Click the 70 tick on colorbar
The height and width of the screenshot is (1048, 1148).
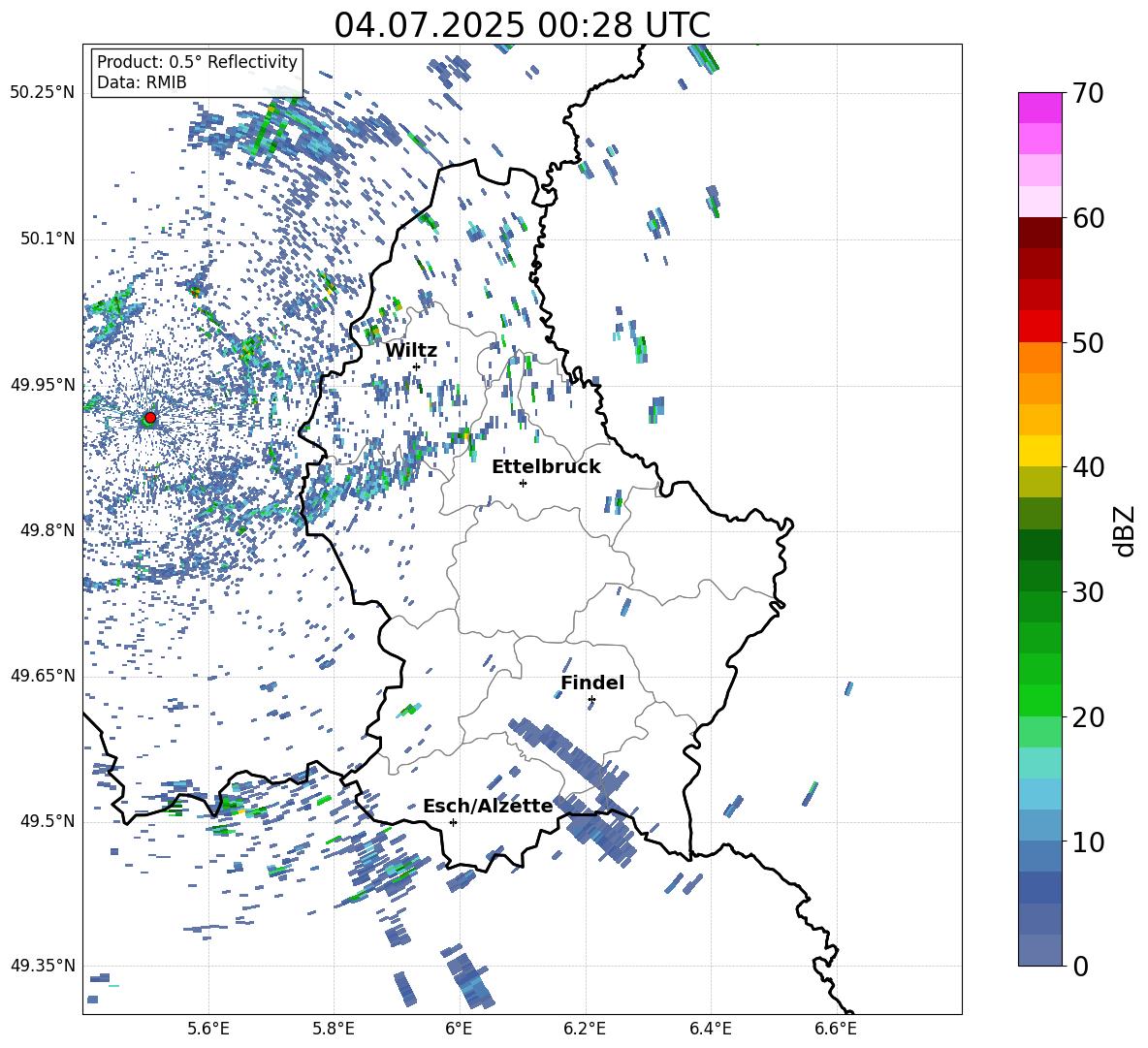pyautogui.click(x=1087, y=93)
